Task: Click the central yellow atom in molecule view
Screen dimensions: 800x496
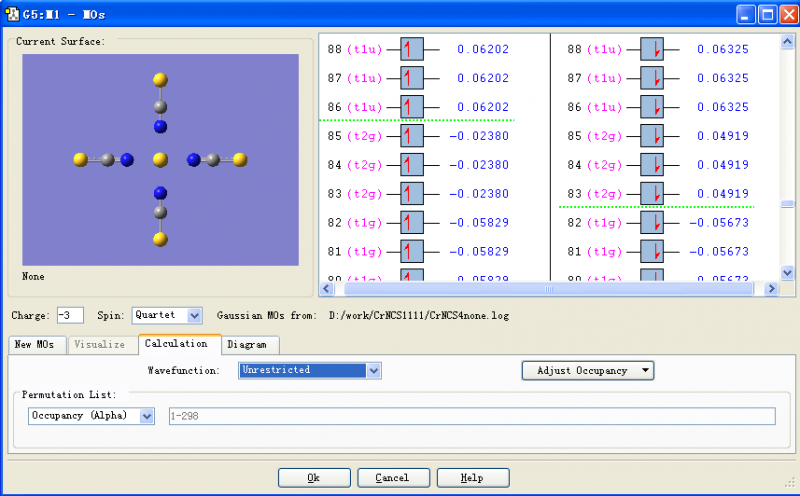Action: (160, 160)
